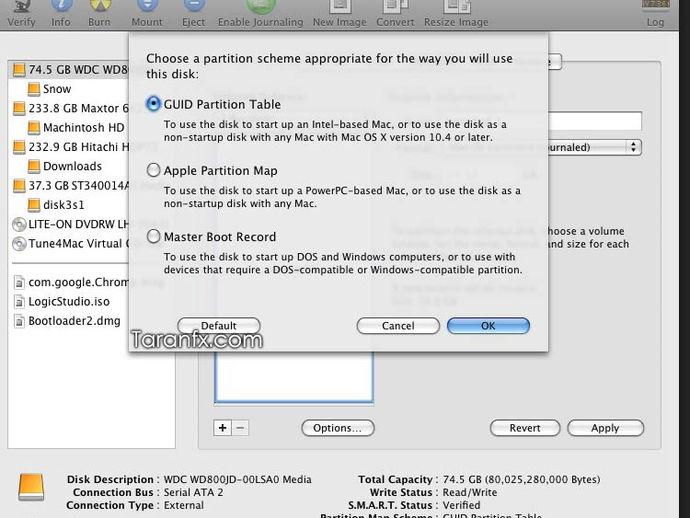Click the WDC WD800JD-00LSA0 Media description
This screenshot has height=518, width=690.
(x=238, y=479)
